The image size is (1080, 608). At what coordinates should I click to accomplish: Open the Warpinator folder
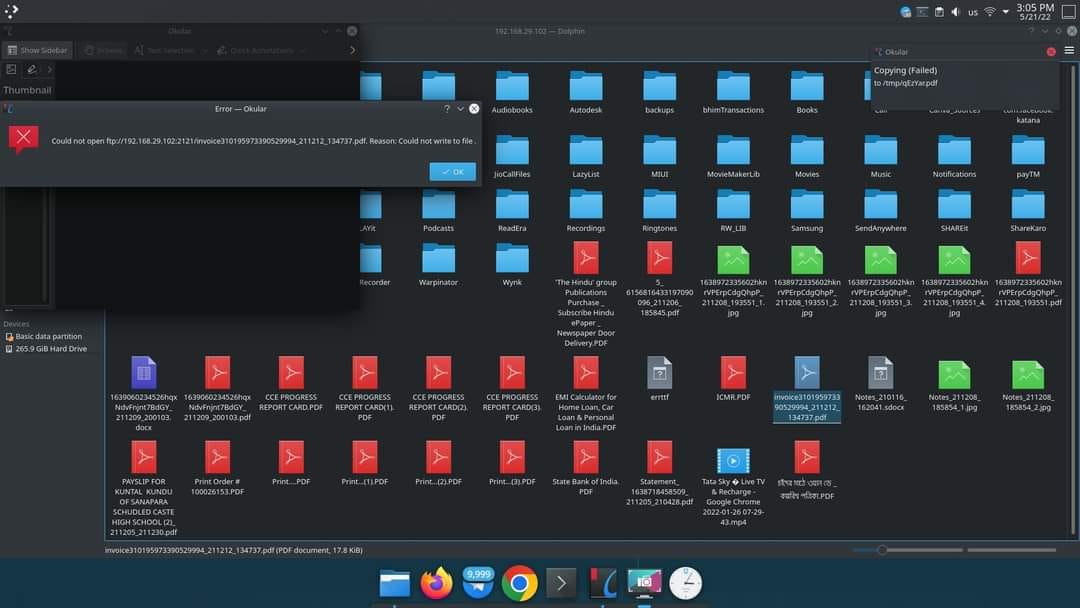click(x=438, y=265)
